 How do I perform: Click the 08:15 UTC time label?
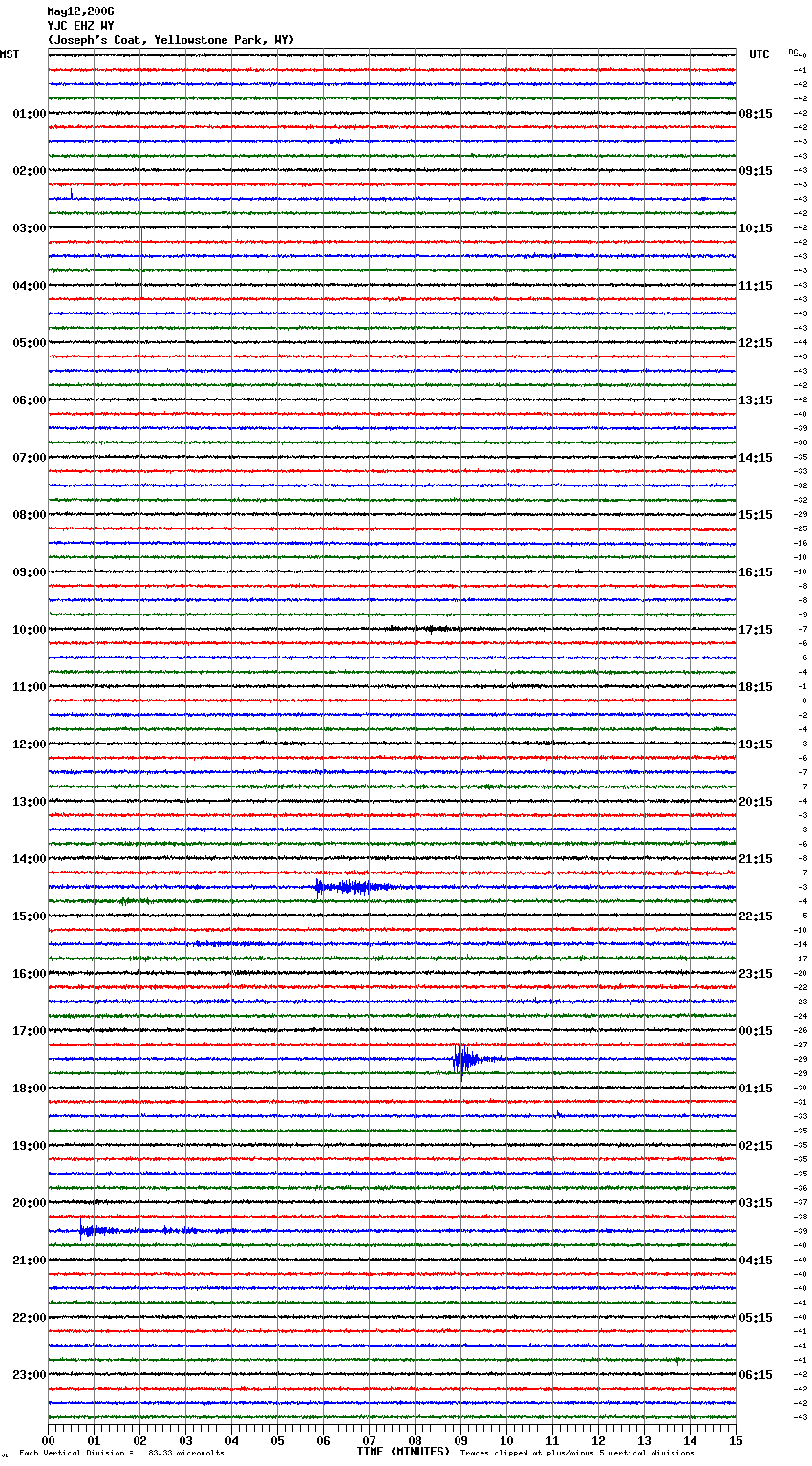click(x=756, y=114)
